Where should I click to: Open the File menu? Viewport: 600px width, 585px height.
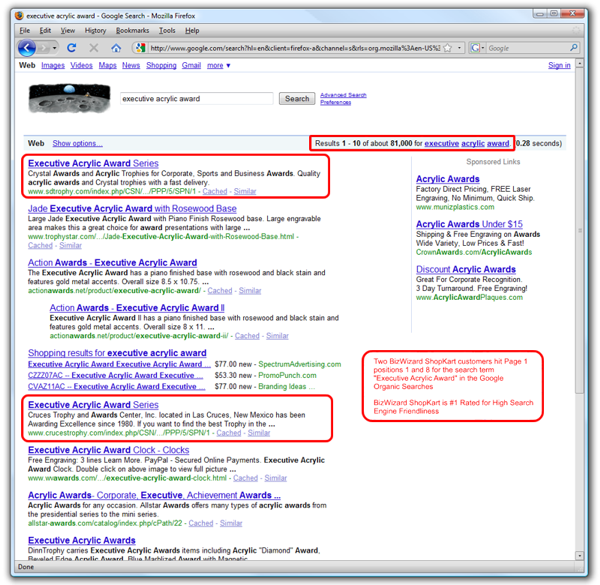click(x=24, y=31)
